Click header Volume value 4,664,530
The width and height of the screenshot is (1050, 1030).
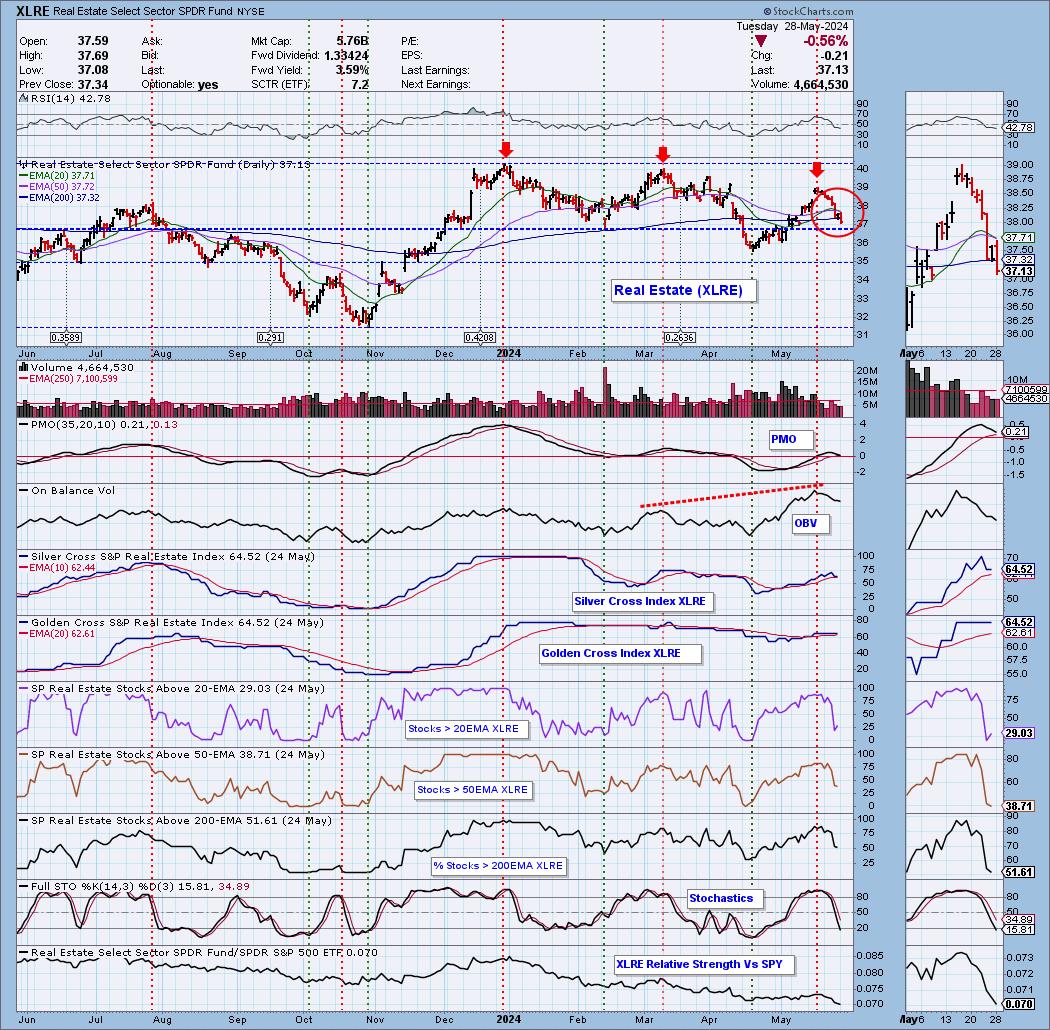pos(821,84)
